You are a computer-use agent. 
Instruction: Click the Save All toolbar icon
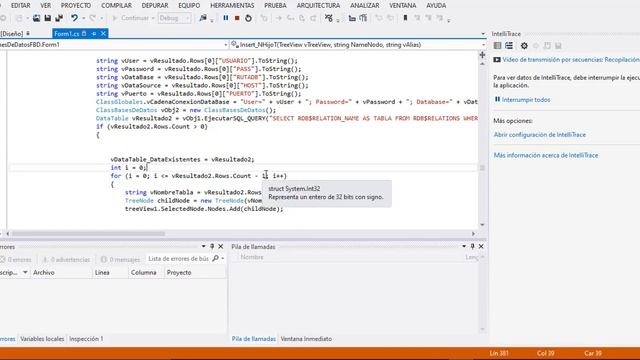coord(59,18)
